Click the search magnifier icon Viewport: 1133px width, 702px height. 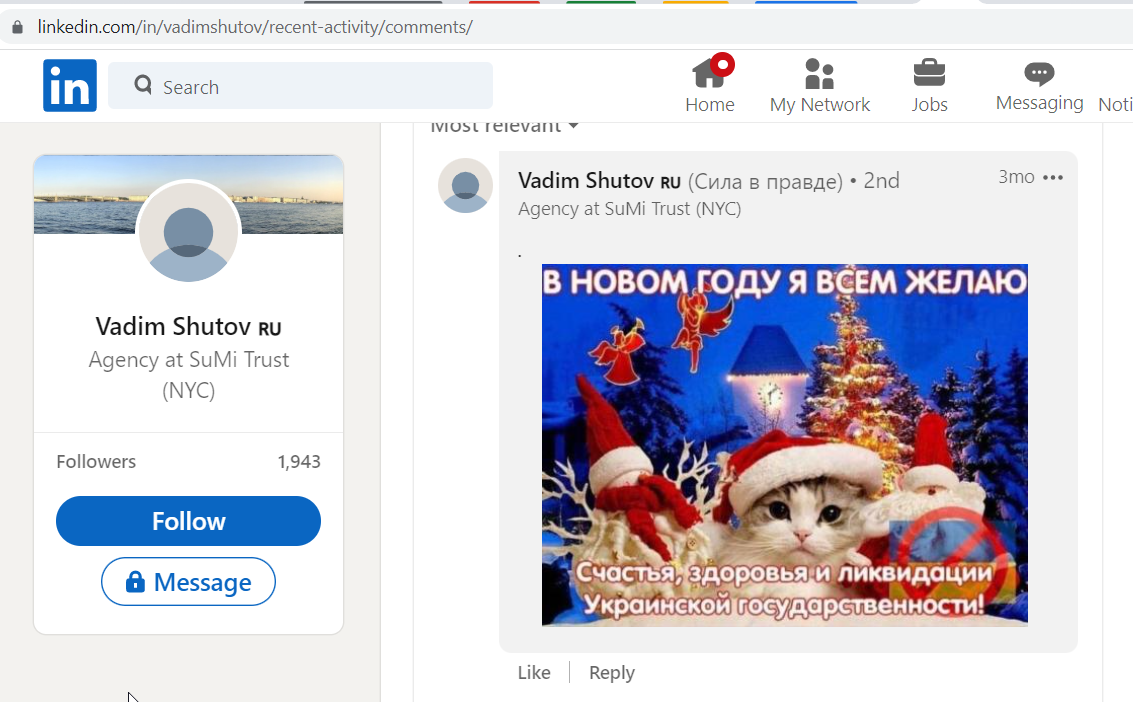click(143, 85)
